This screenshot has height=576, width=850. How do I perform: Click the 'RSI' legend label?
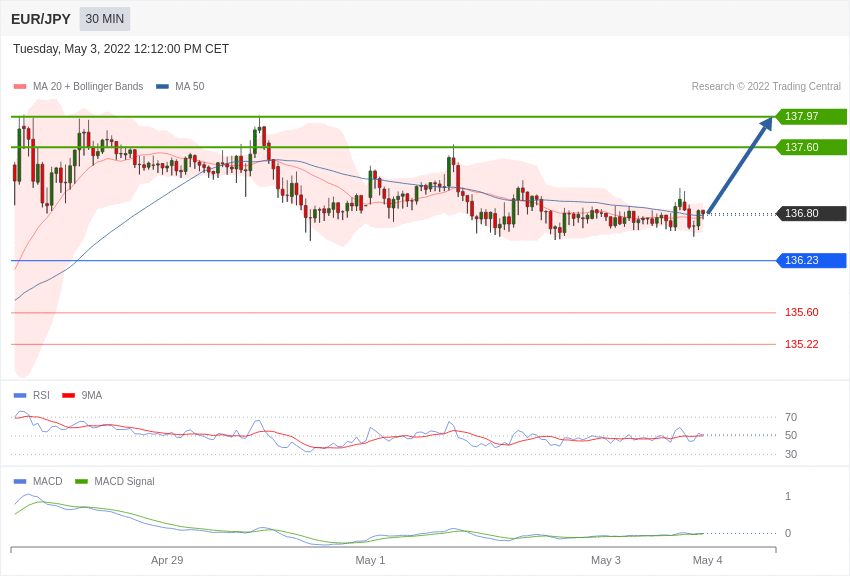pos(41,396)
